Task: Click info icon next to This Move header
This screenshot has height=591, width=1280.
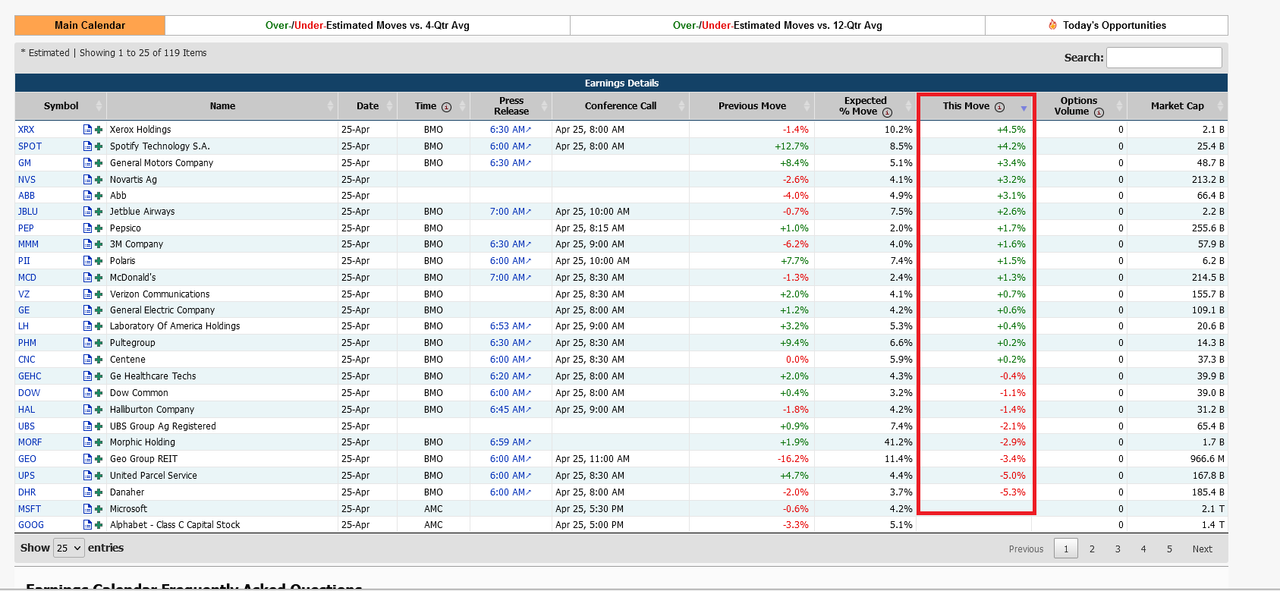Action: 999,107
